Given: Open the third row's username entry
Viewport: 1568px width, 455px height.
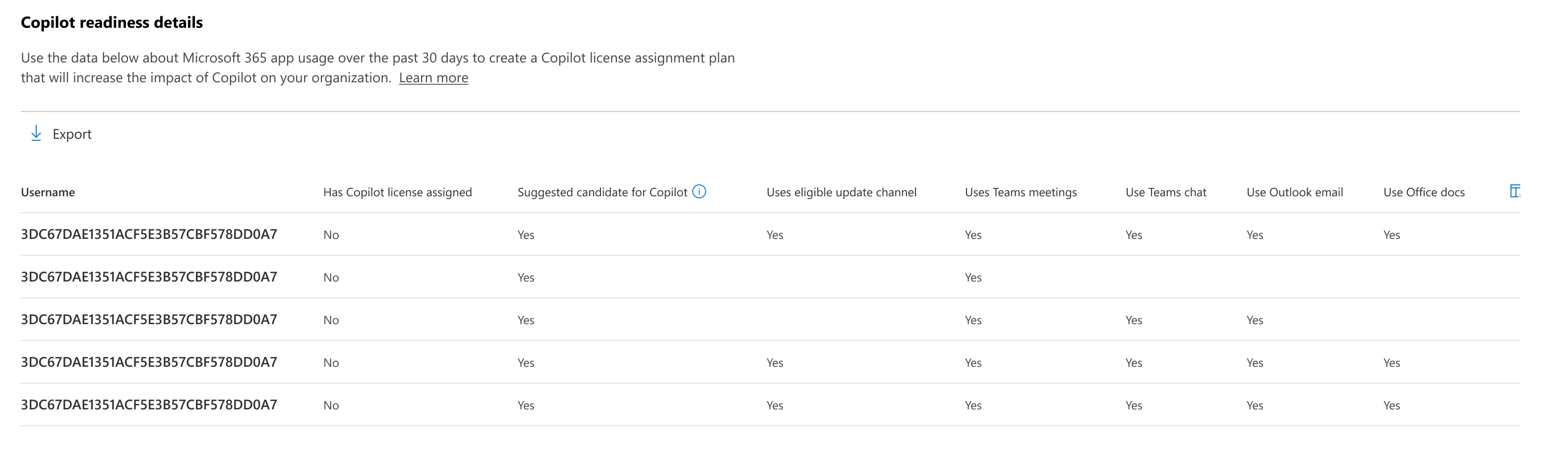Looking at the screenshot, I should point(149,319).
